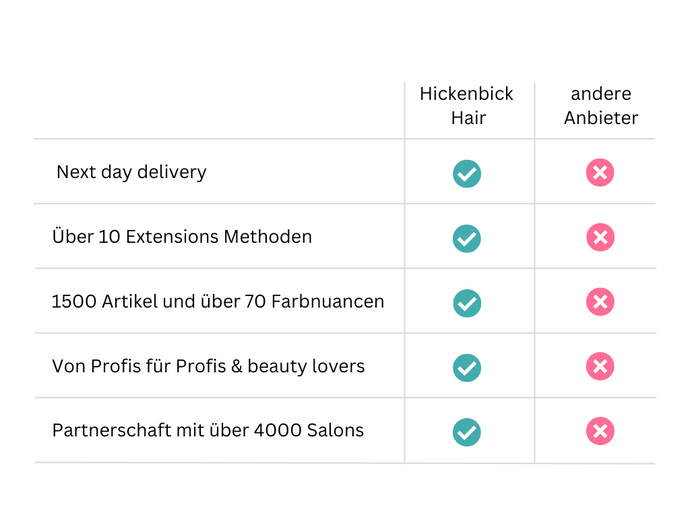Image resolution: width=690 pixels, height=517 pixels.
Task: Click the teal checkmark for Von Profis row
Action: pos(467,368)
